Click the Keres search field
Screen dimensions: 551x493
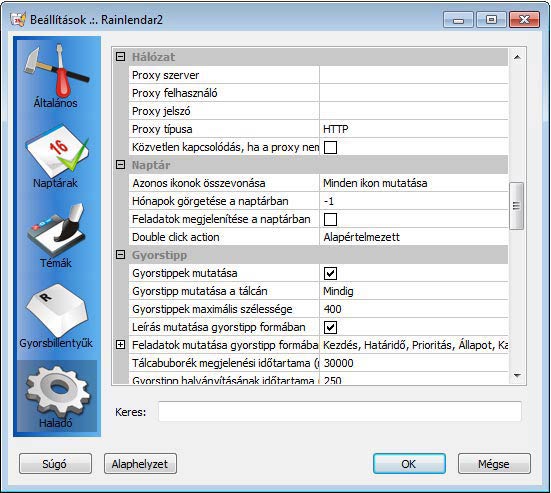(x=339, y=411)
